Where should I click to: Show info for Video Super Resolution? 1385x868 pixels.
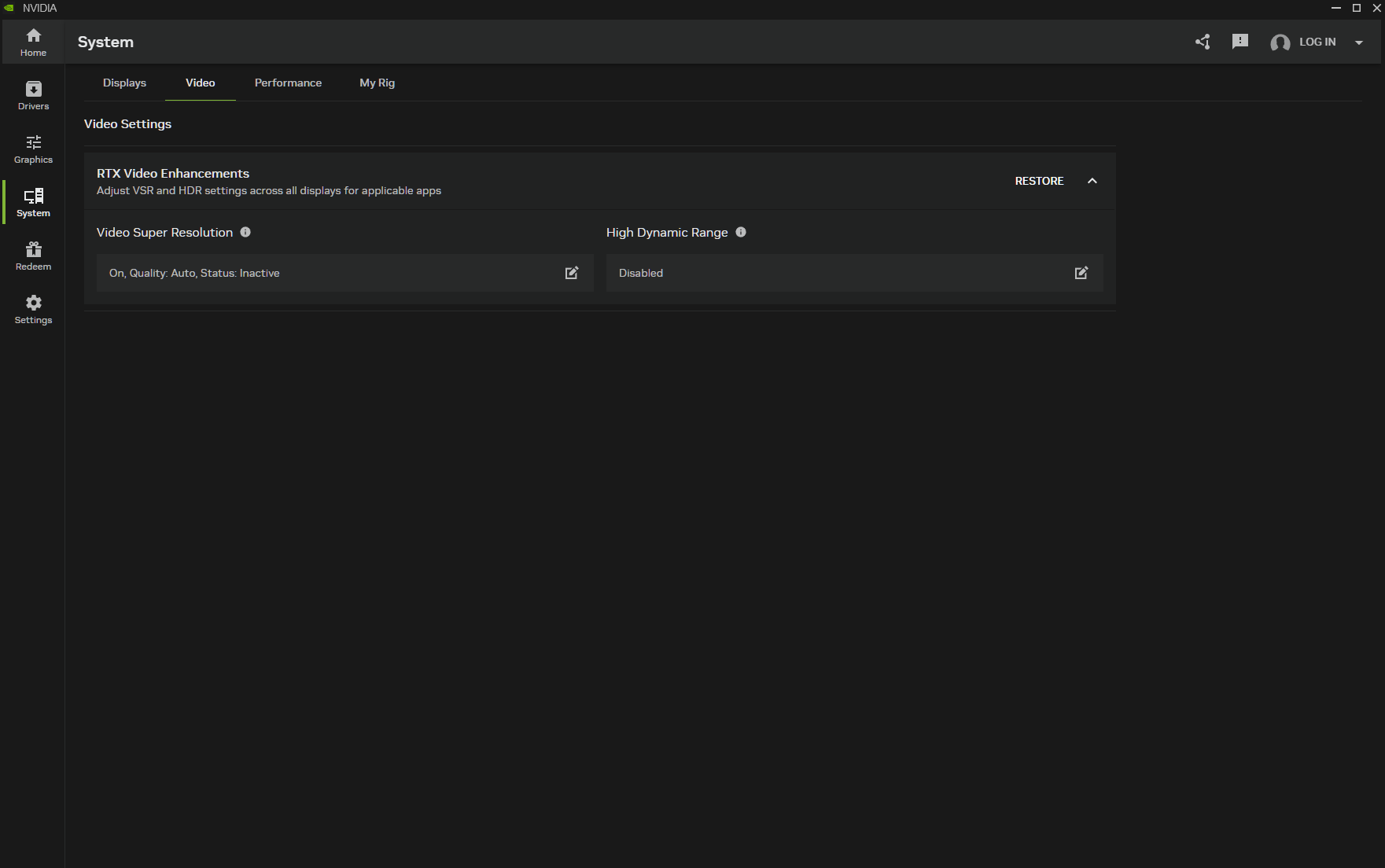[x=245, y=232]
